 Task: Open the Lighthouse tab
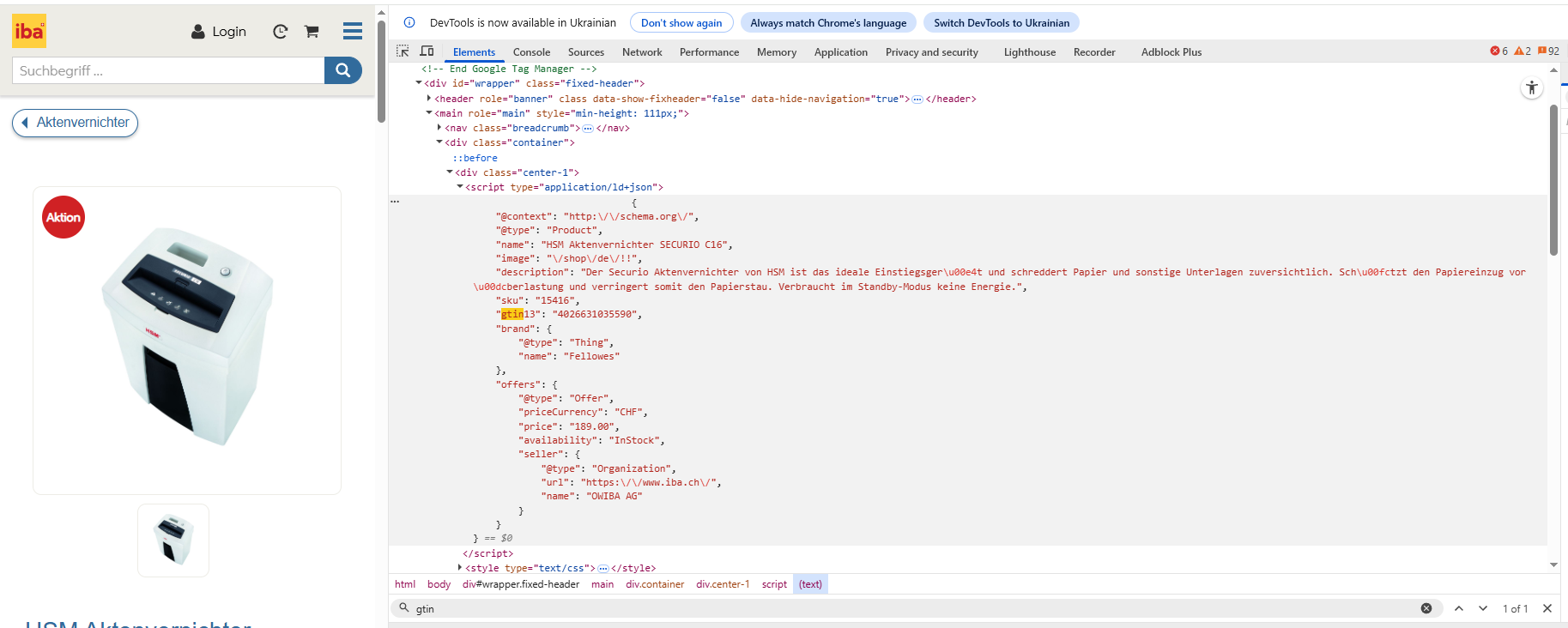pos(1030,52)
